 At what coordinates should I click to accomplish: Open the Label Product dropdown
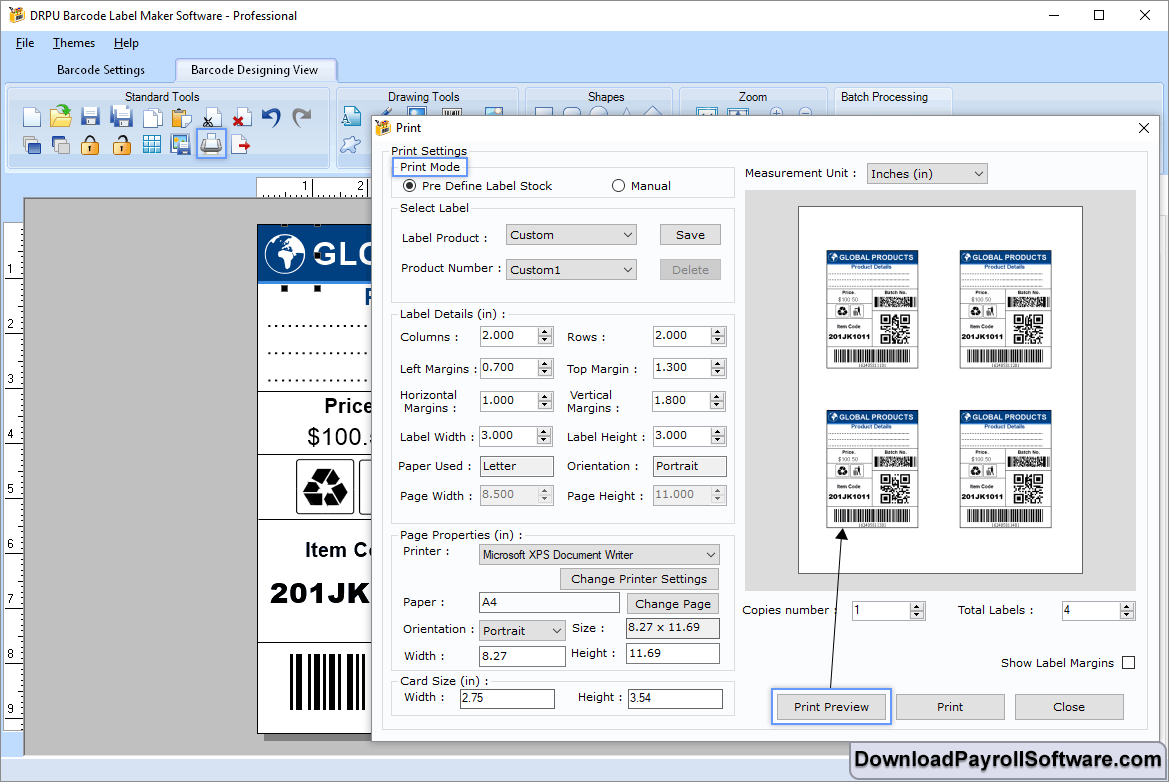[570, 235]
